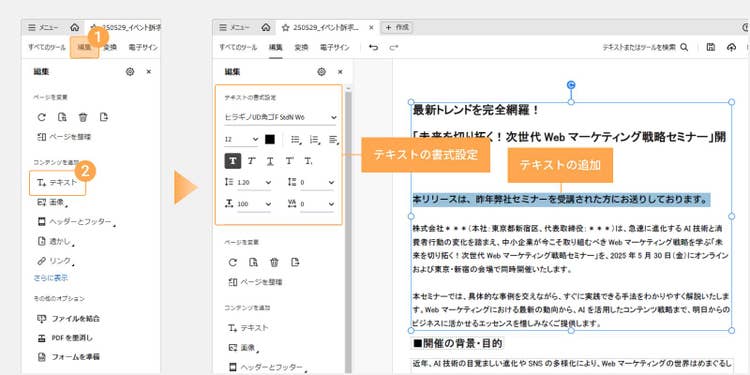750x375 pixels.
Task: Click numbered list icon
Action: [314, 140]
